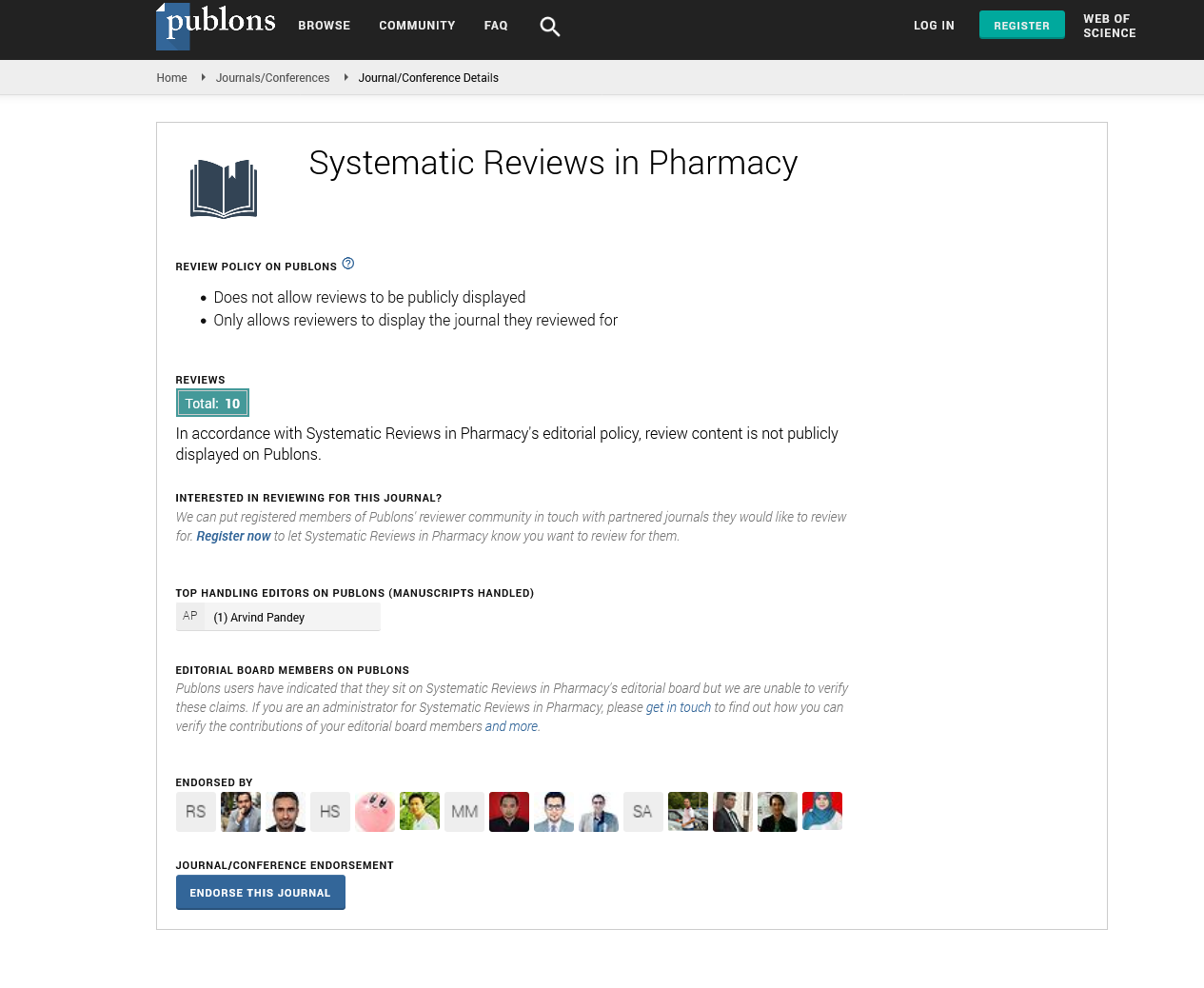
Task: Open the search magnifier icon
Action: (x=549, y=27)
